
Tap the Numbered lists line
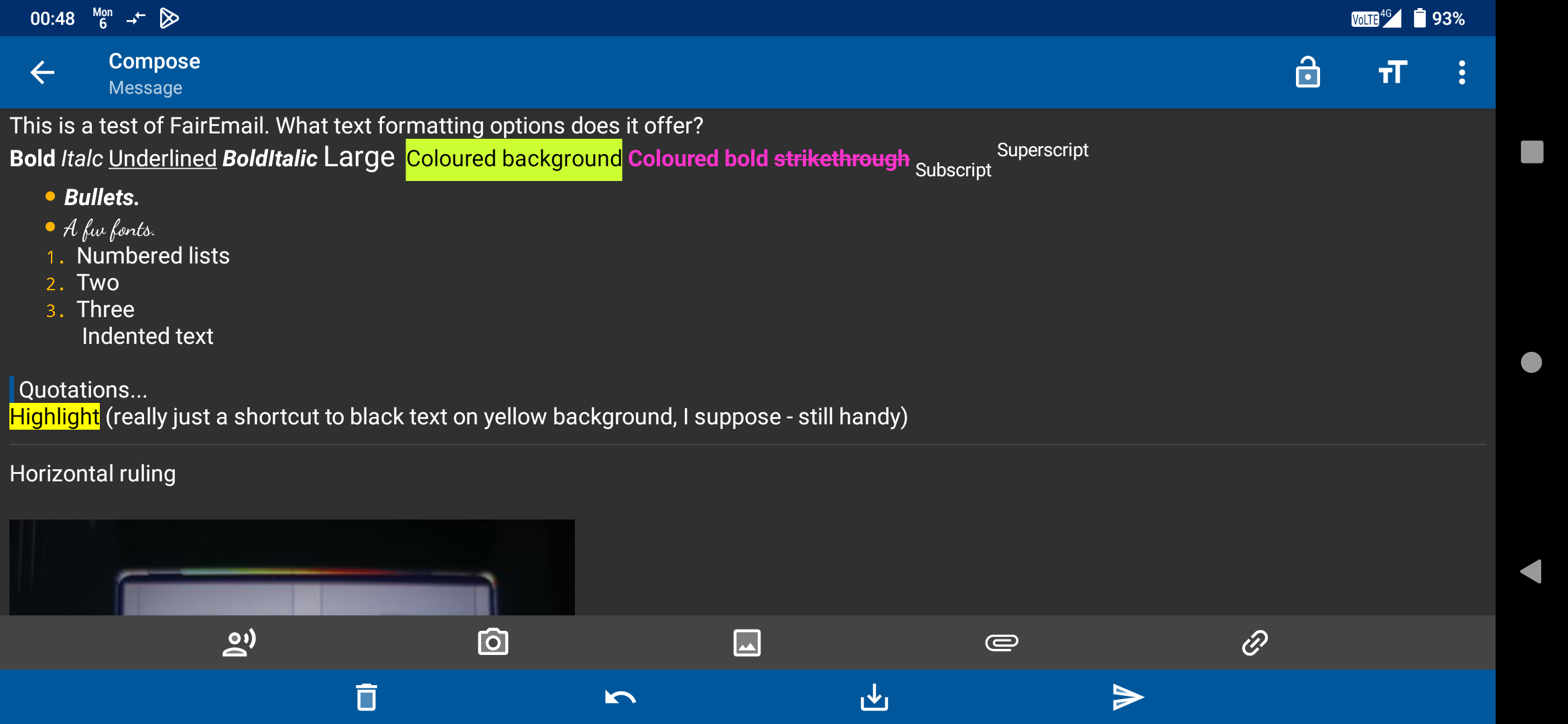pos(153,256)
